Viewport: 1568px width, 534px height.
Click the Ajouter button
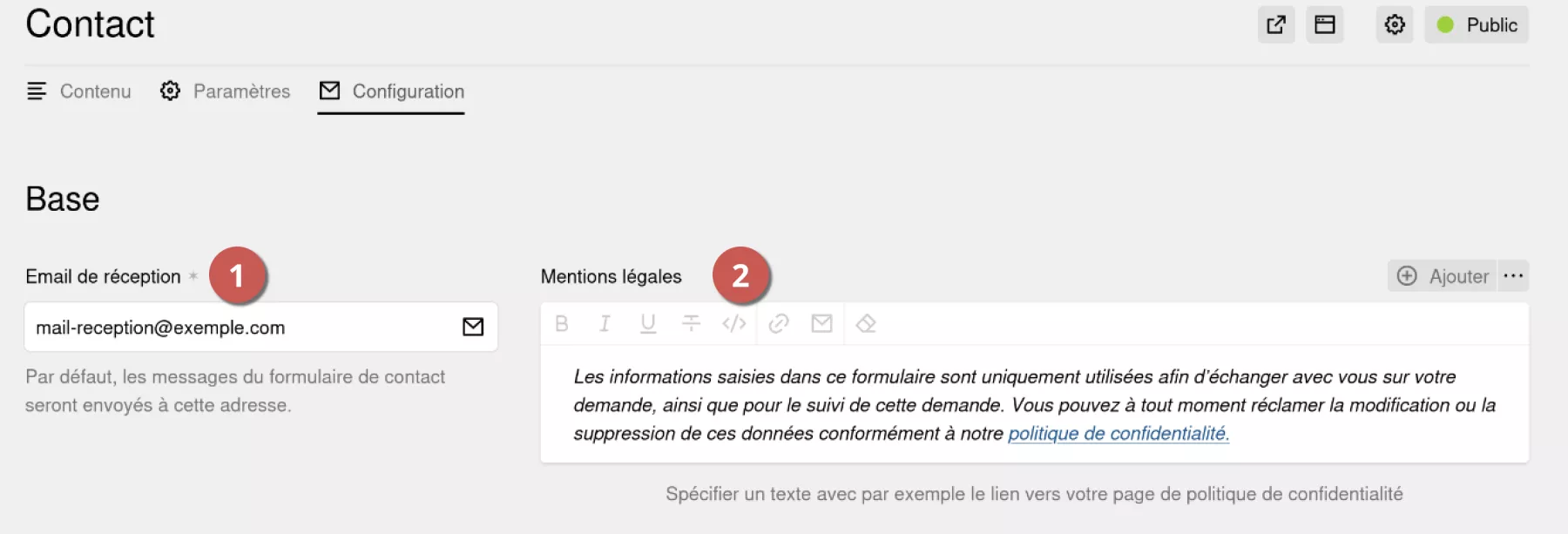(1442, 276)
